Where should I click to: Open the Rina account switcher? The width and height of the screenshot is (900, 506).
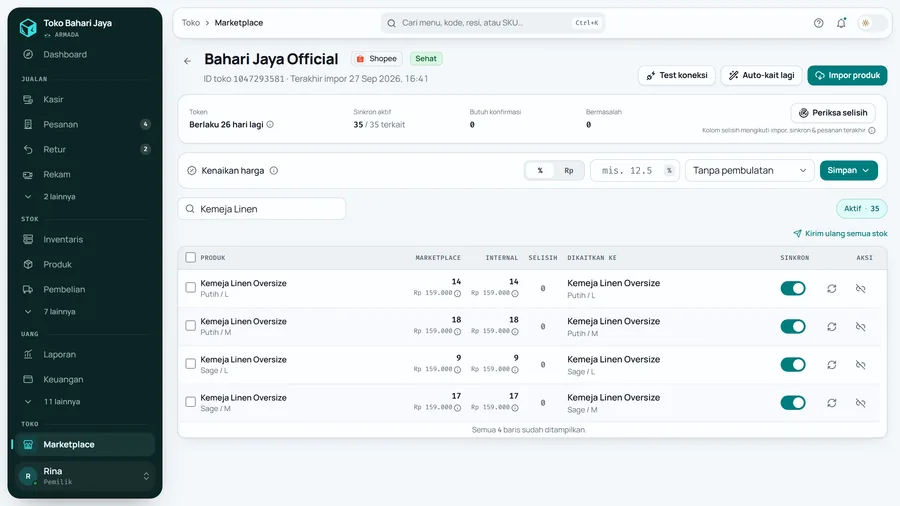click(x=85, y=476)
